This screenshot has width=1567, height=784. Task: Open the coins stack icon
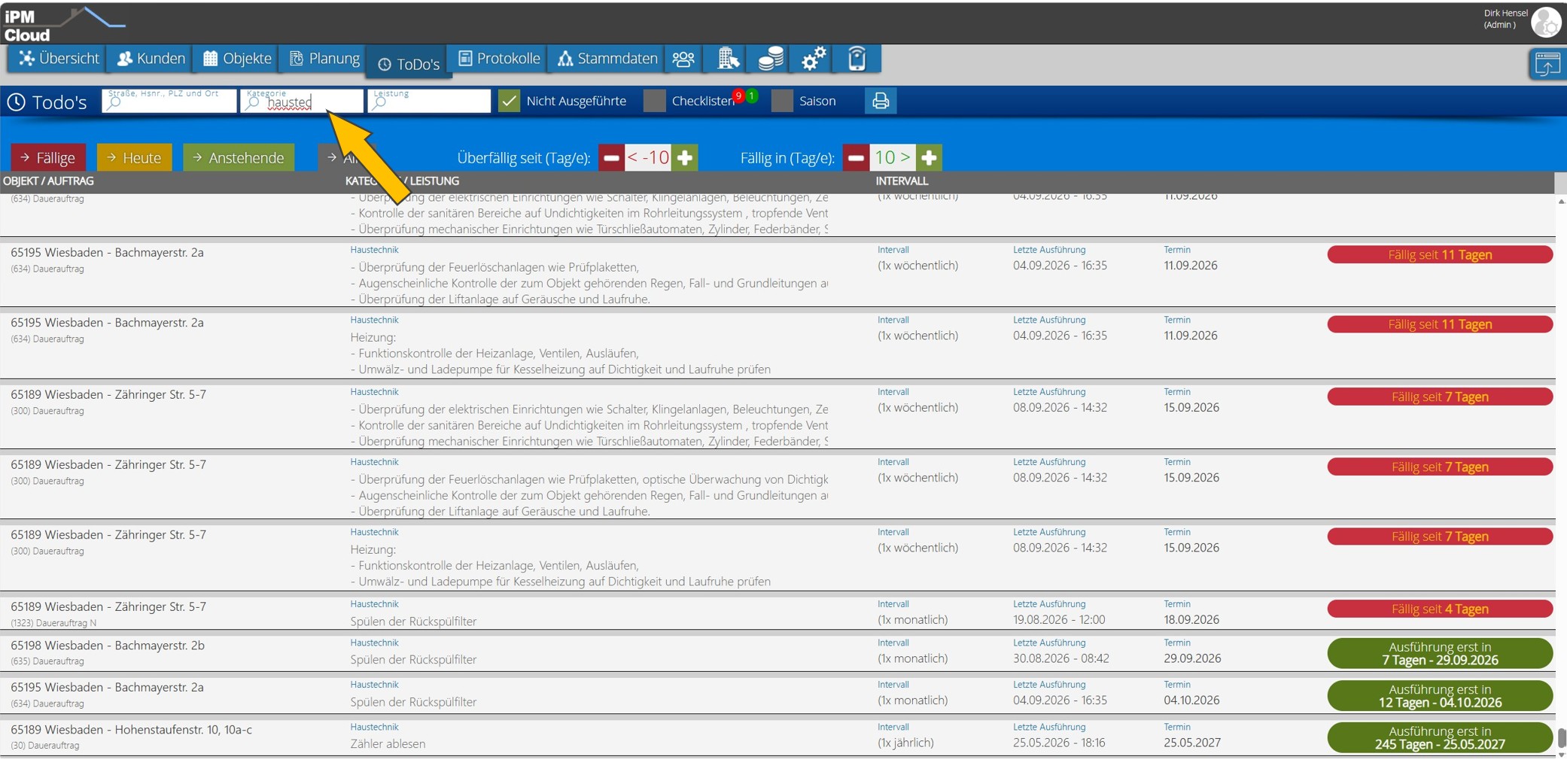point(770,59)
